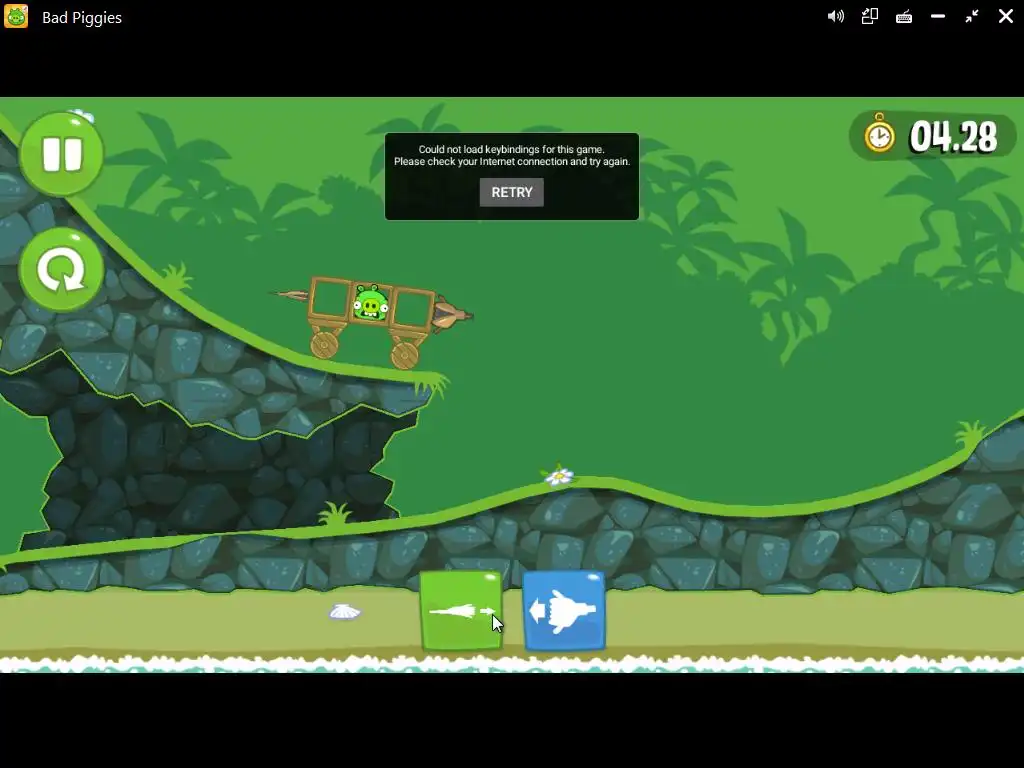Click RETRY to reload keybindings
The height and width of the screenshot is (768, 1024).
(x=511, y=193)
